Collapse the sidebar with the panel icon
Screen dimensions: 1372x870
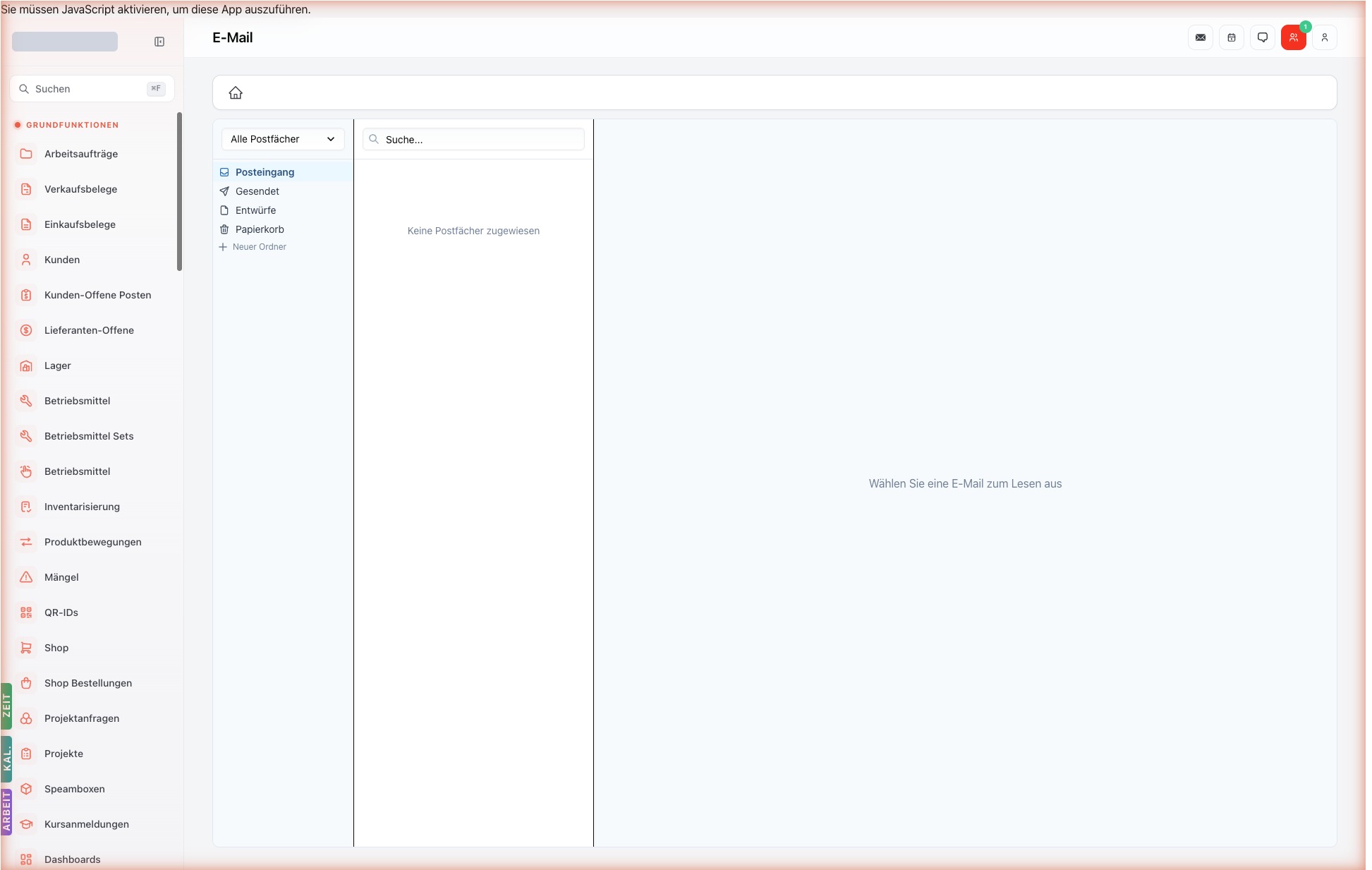point(159,42)
